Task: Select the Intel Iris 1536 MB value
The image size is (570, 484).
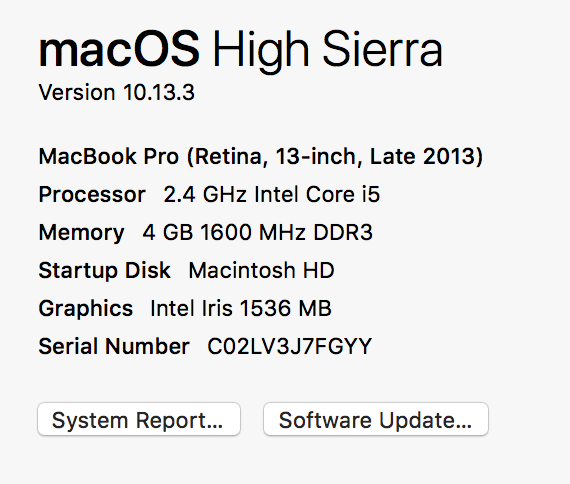Action: 241,308
